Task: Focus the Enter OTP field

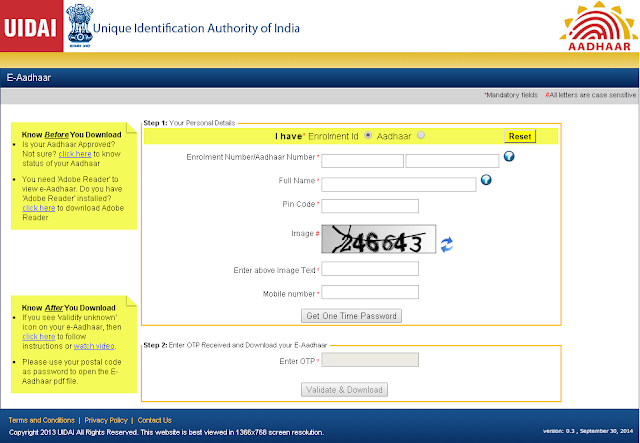Action: 370,360
